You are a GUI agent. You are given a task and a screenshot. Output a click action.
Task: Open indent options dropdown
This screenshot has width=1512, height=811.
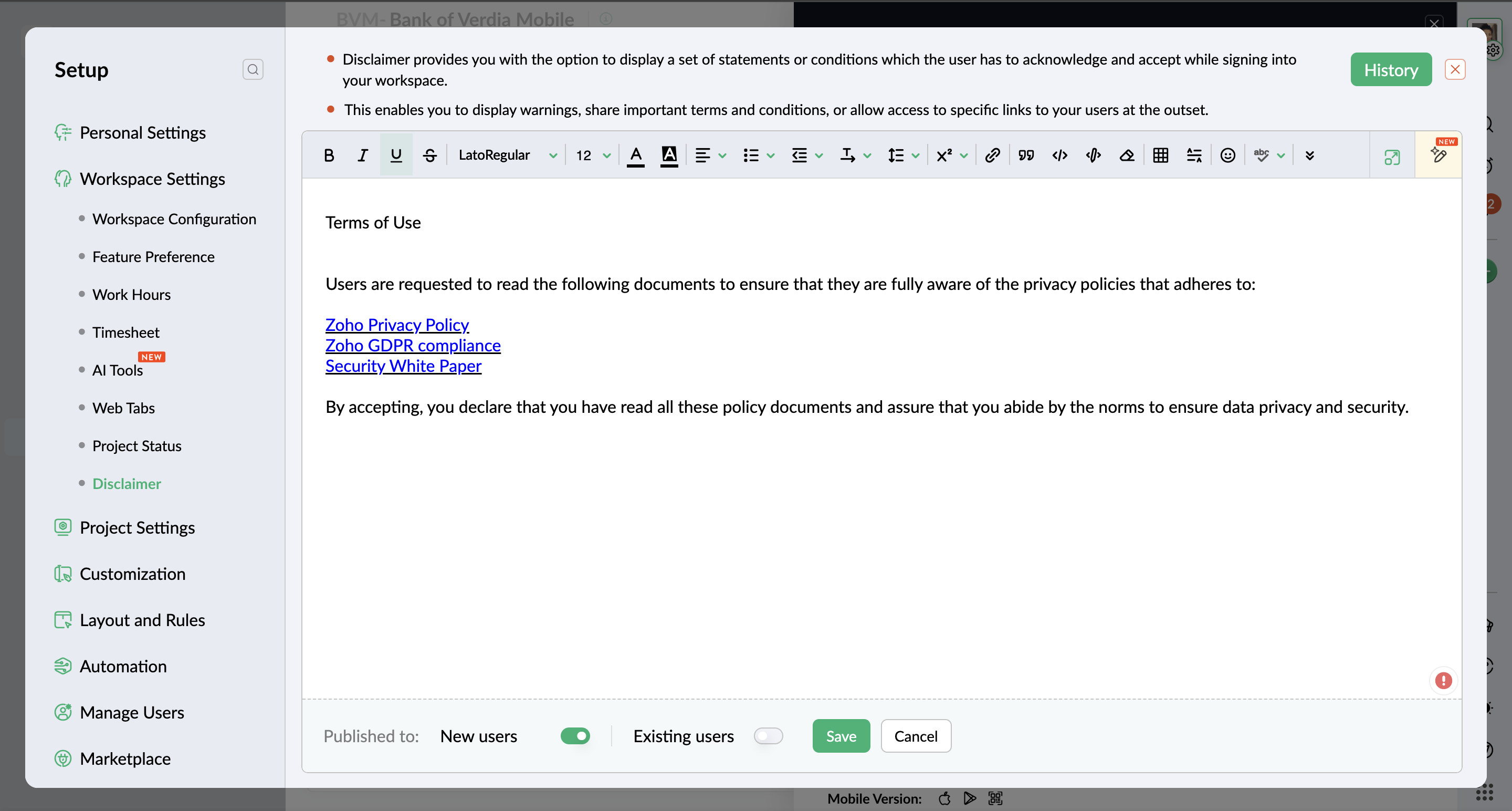[x=807, y=155]
